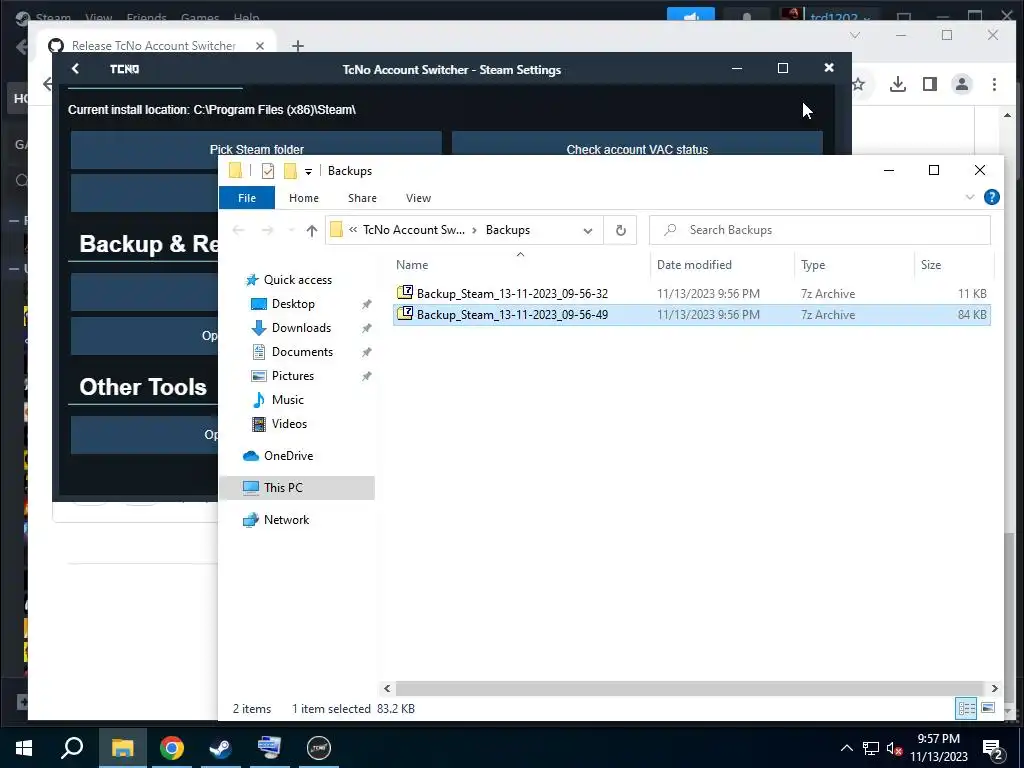Open Windows Start menu
The height and width of the screenshot is (768, 1024).
click(x=24, y=748)
